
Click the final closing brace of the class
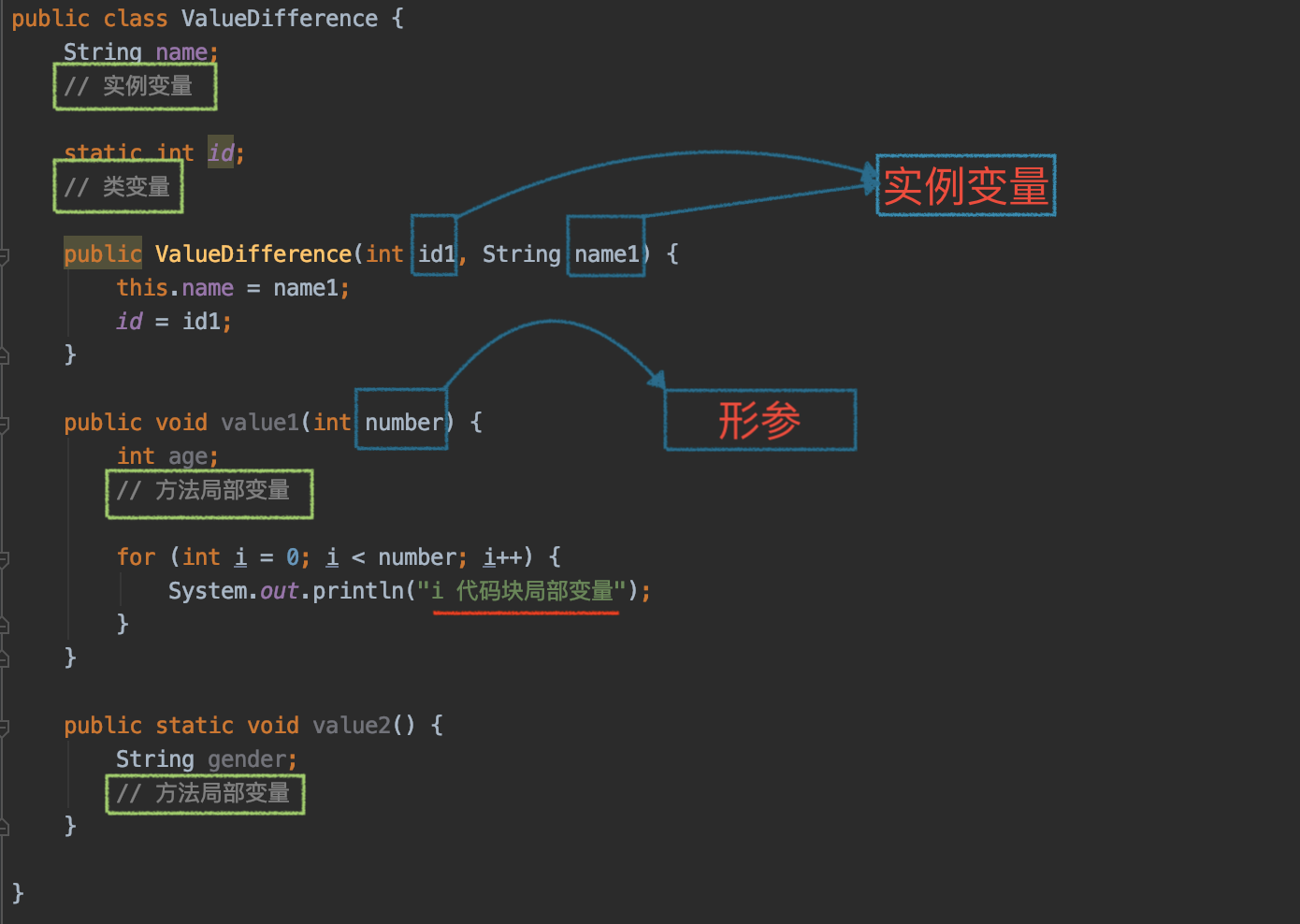click(18, 892)
